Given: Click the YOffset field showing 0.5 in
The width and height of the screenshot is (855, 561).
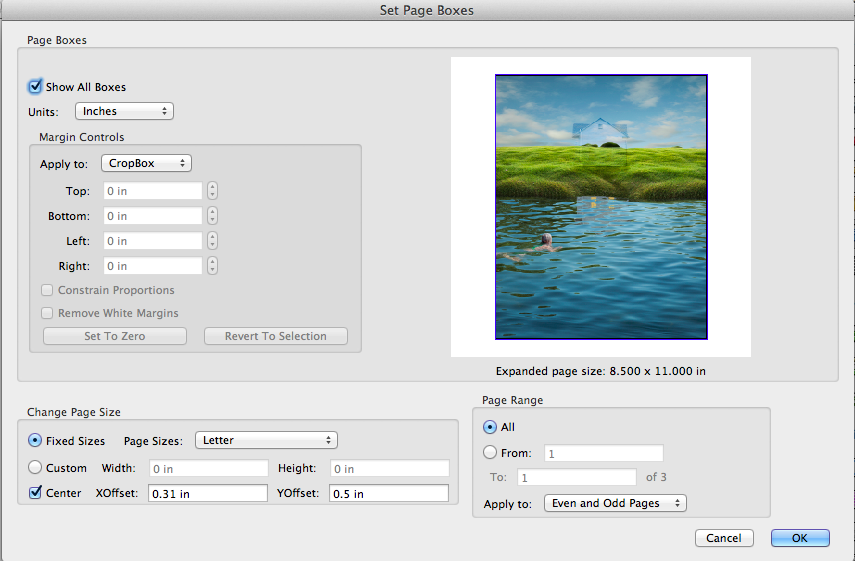Looking at the screenshot, I should click(x=389, y=493).
